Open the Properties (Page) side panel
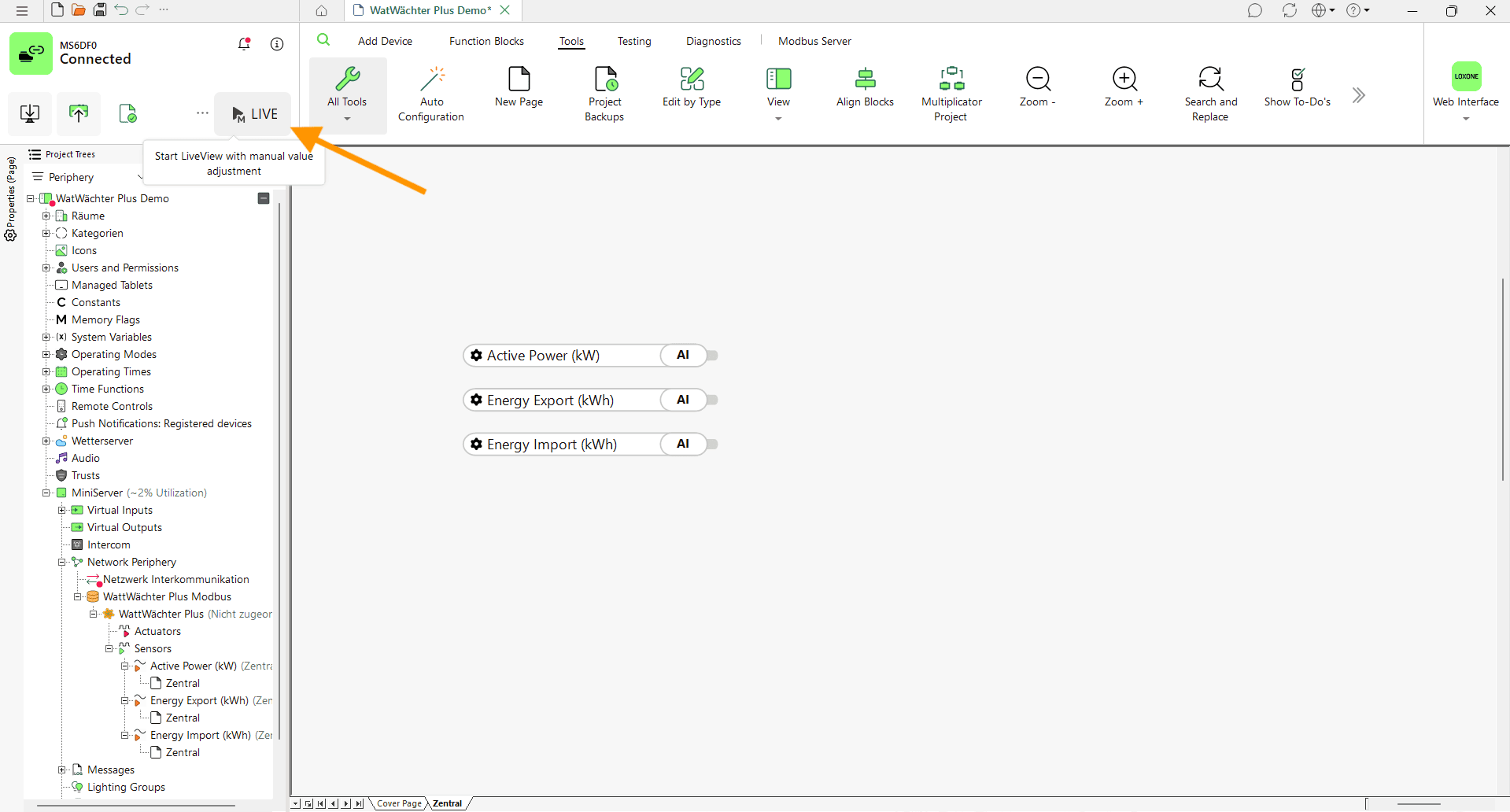 pyautogui.click(x=11, y=198)
